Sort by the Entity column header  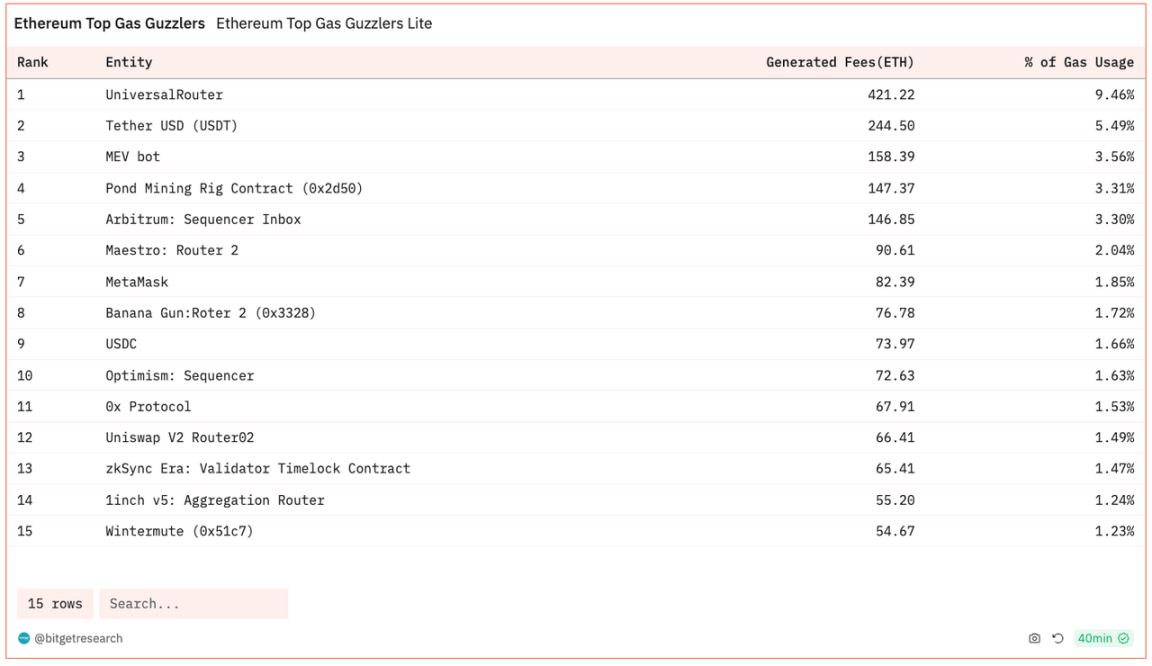[129, 62]
